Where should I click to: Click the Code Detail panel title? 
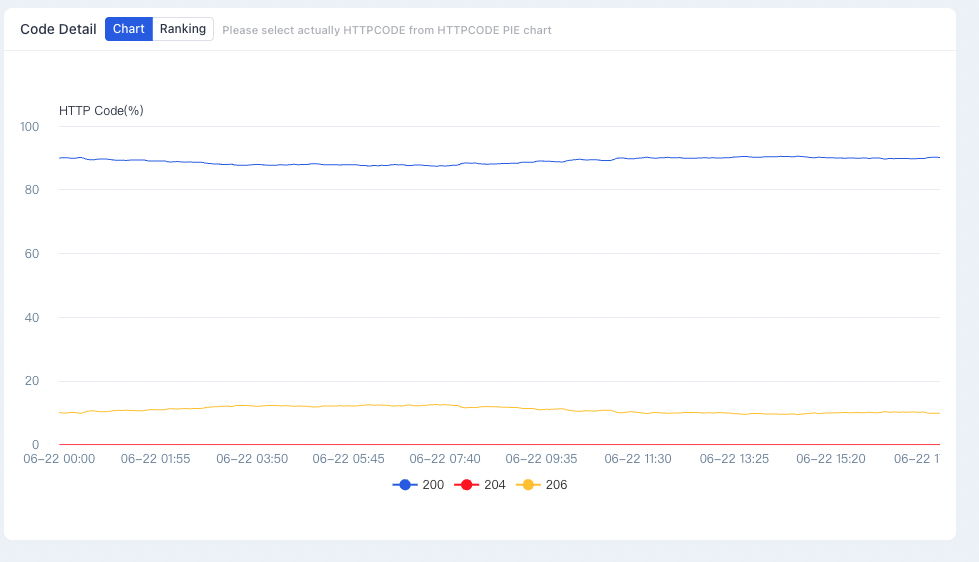click(x=58, y=29)
